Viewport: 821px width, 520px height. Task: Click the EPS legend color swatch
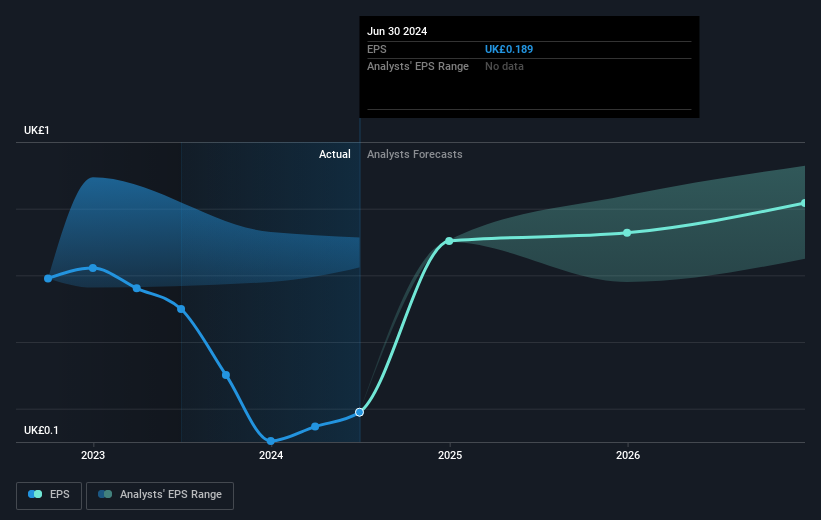click(35, 494)
